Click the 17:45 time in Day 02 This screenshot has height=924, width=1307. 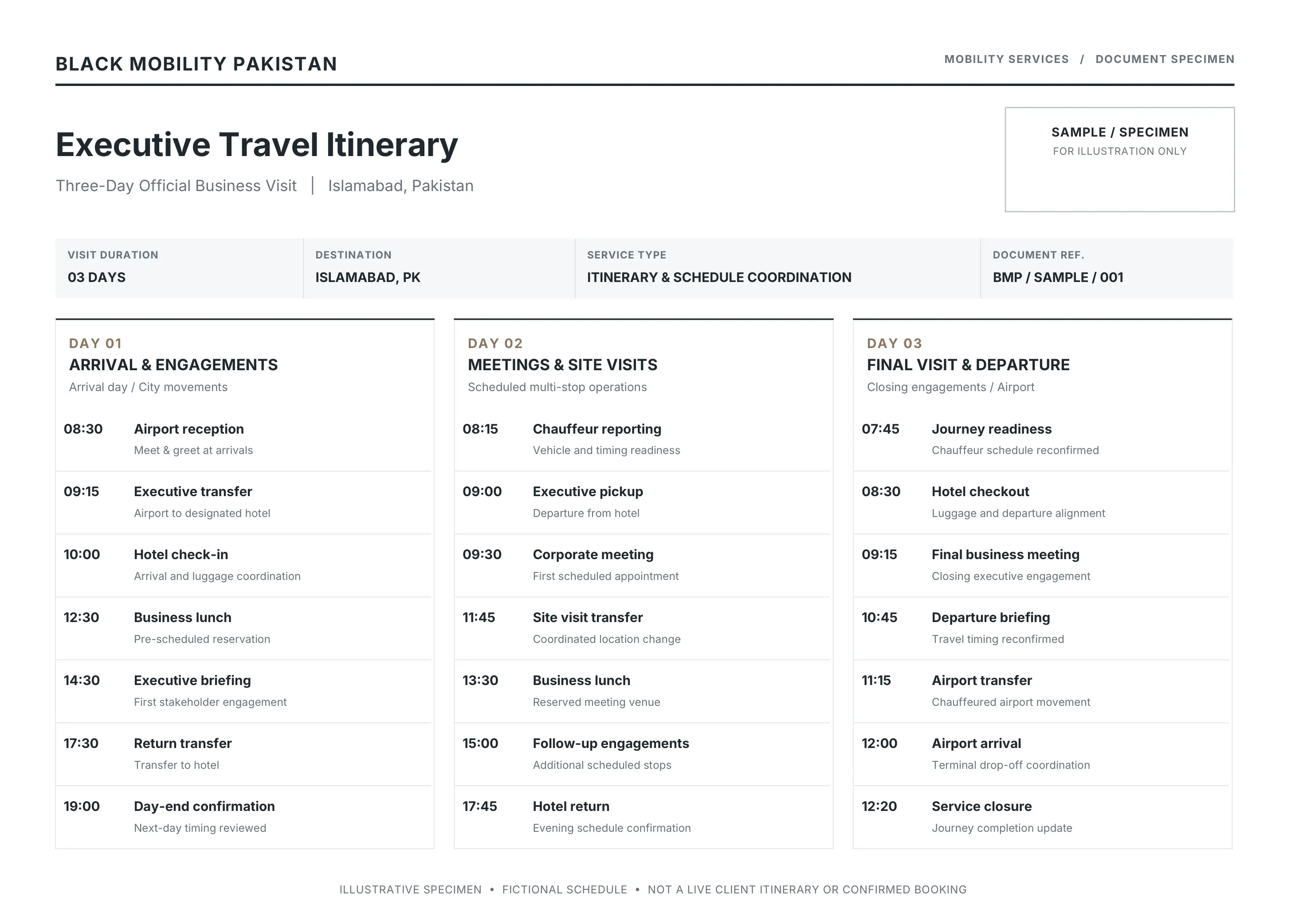[480, 806]
